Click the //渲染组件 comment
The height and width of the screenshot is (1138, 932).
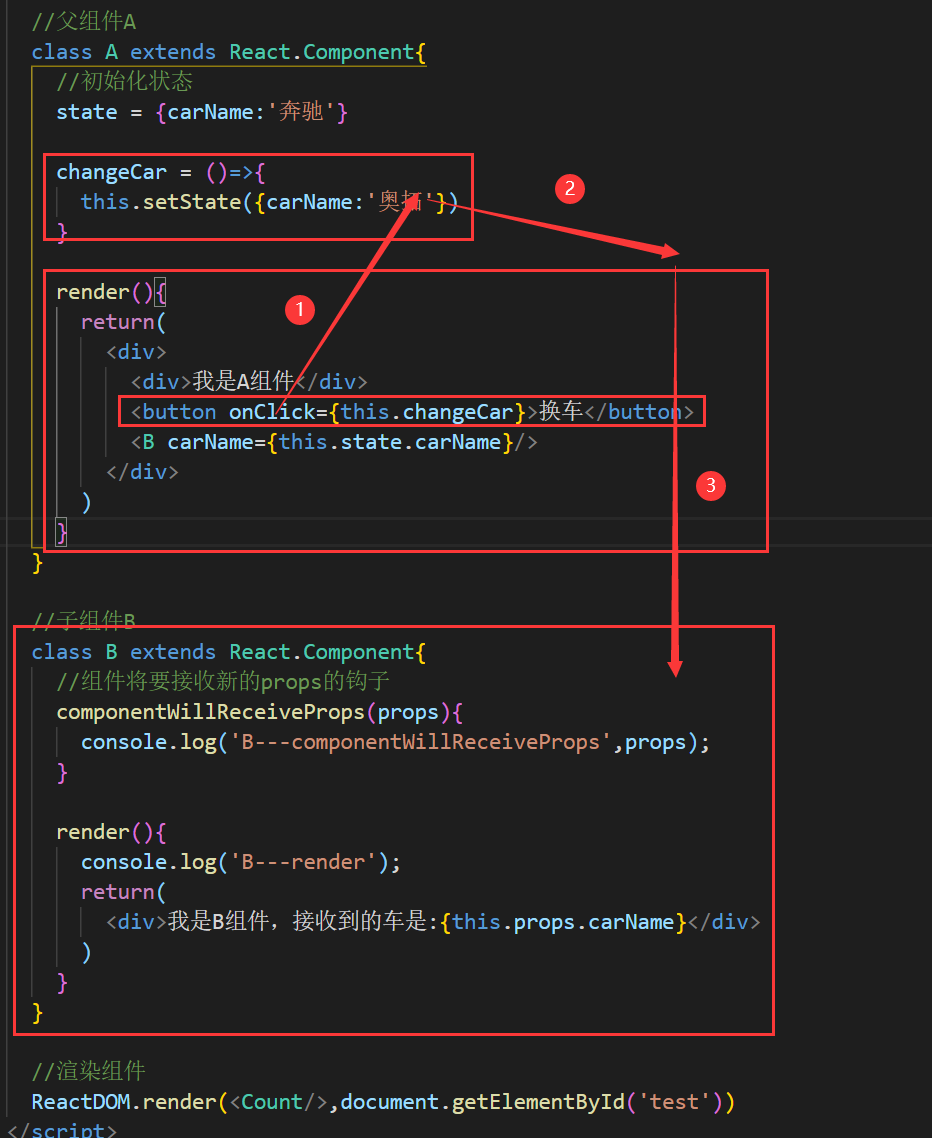tap(88, 1072)
